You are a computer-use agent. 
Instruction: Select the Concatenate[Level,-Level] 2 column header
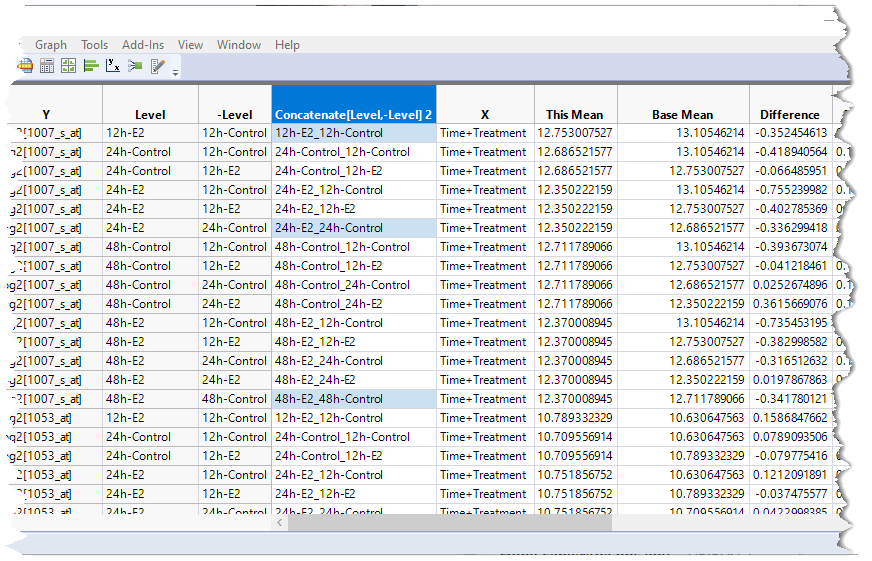(x=353, y=115)
